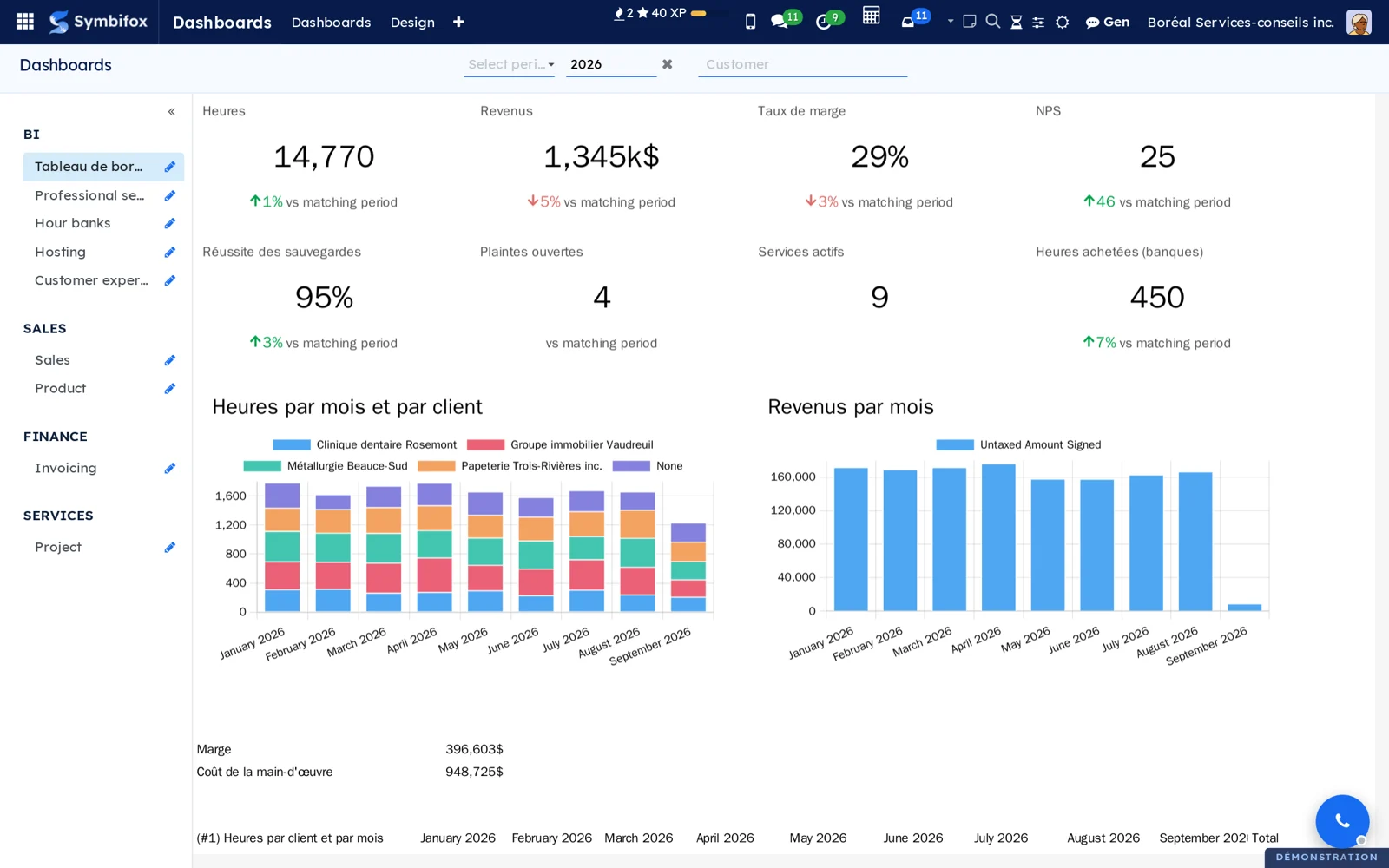Open the Design menu
This screenshot has width=1389, height=868.
click(412, 23)
